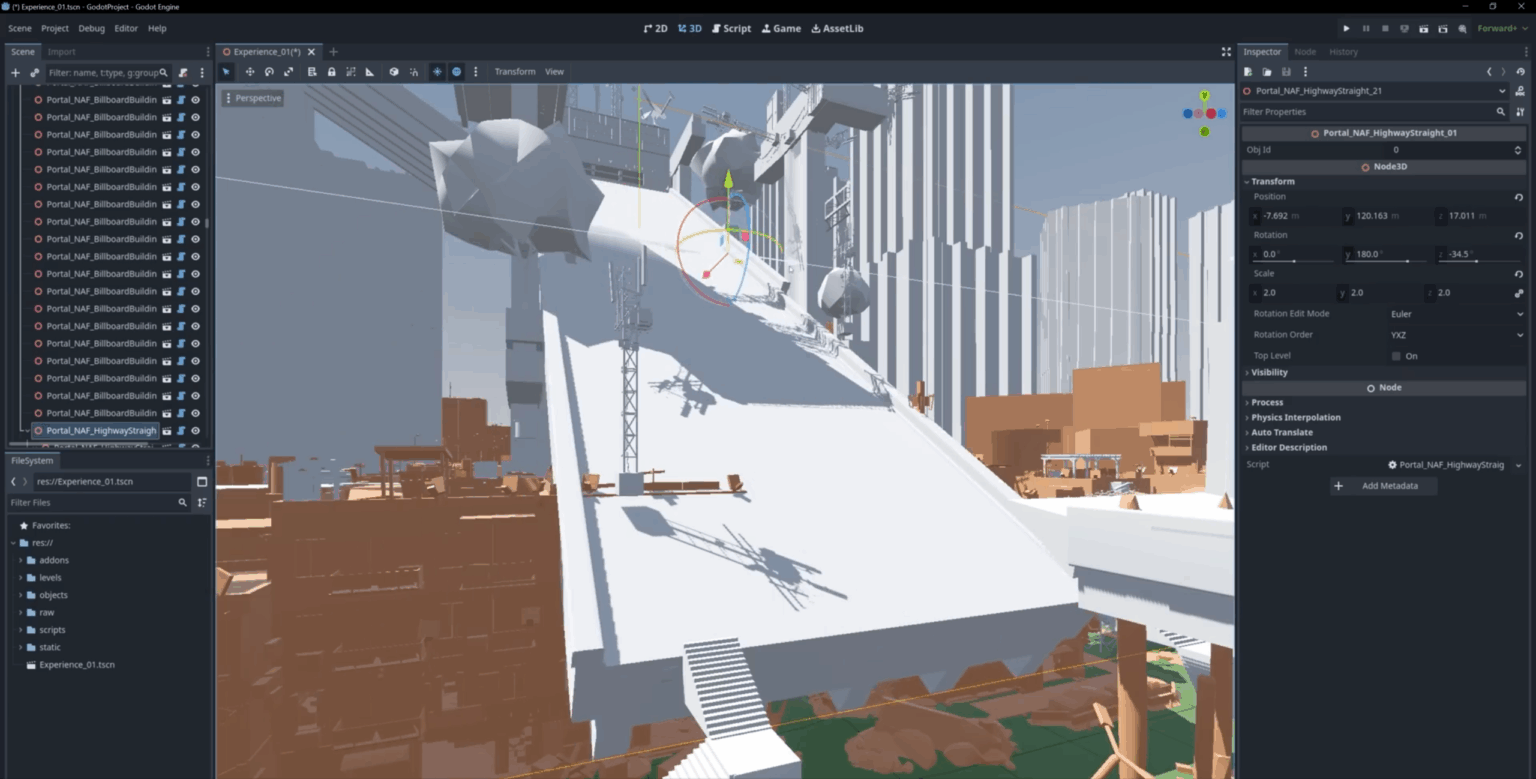Image resolution: width=1536 pixels, height=779 pixels.
Task: Click the Add Metadata button
Action: click(x=1383, y=486)
